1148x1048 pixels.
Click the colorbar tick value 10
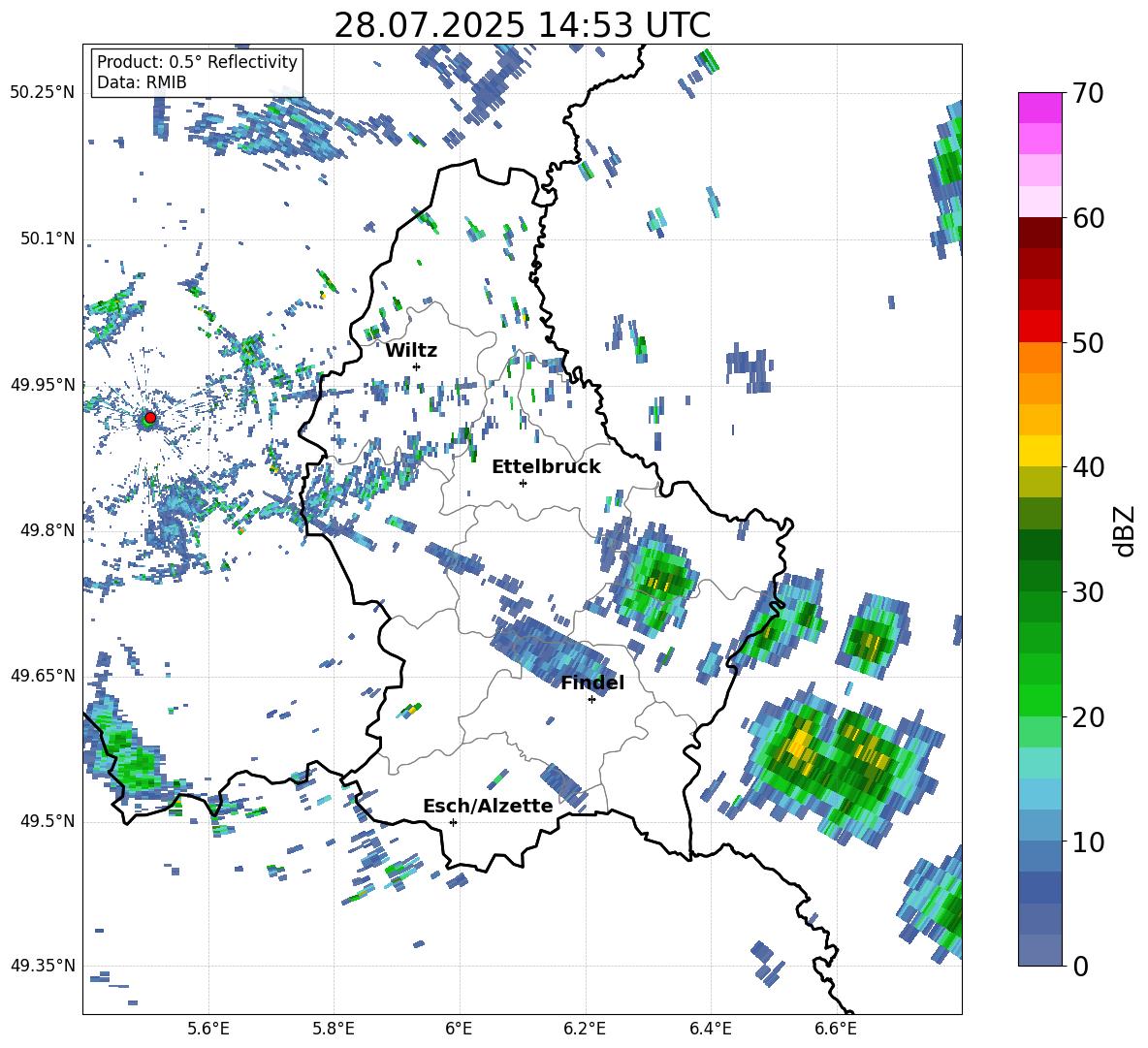(x=1088, y=842)
